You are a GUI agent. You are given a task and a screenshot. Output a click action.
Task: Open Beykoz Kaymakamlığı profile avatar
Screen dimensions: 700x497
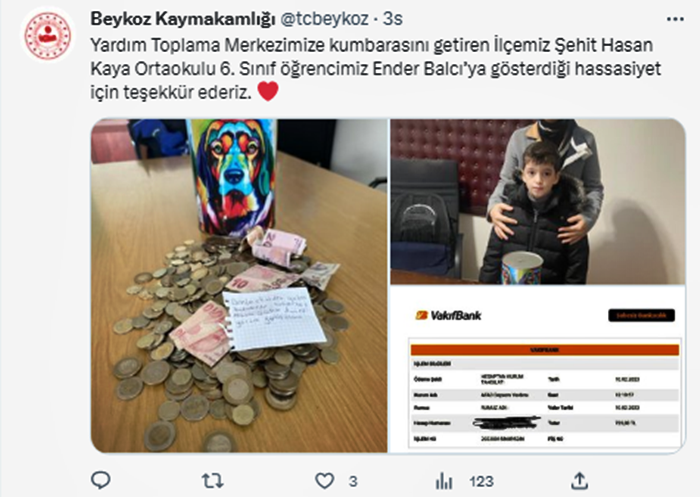[x=47, y=35]
